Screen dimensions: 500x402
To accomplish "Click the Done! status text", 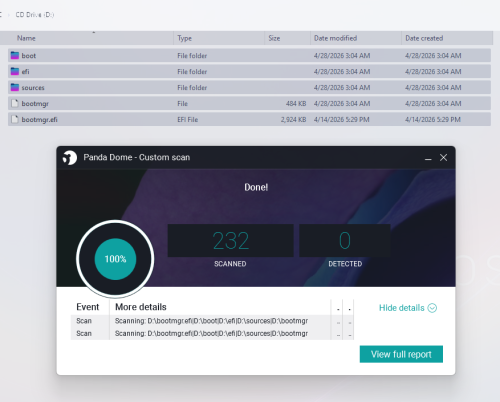I will click(x=256, y=187).
